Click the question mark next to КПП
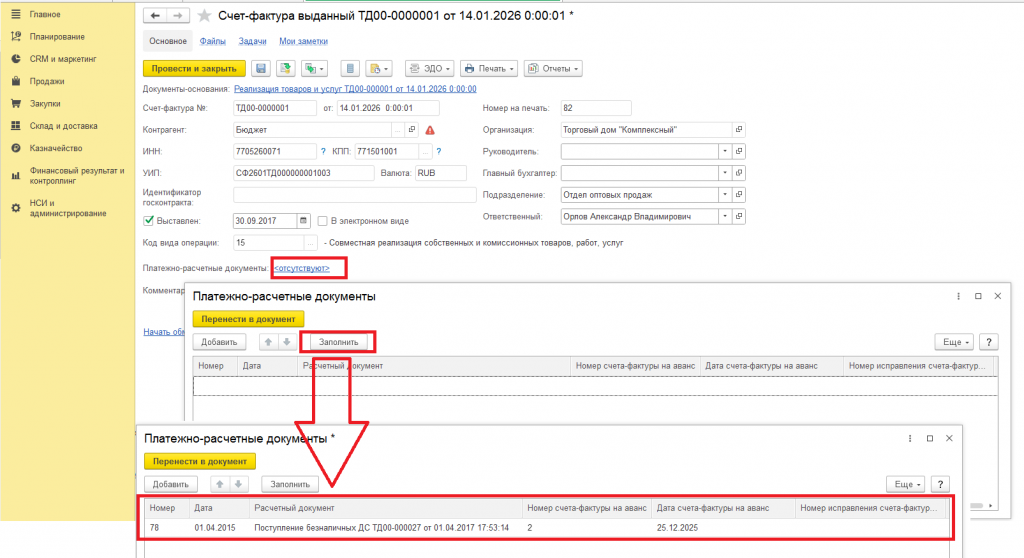The height and width of the screenshot is (558, 1024). (x=439, y=152)
